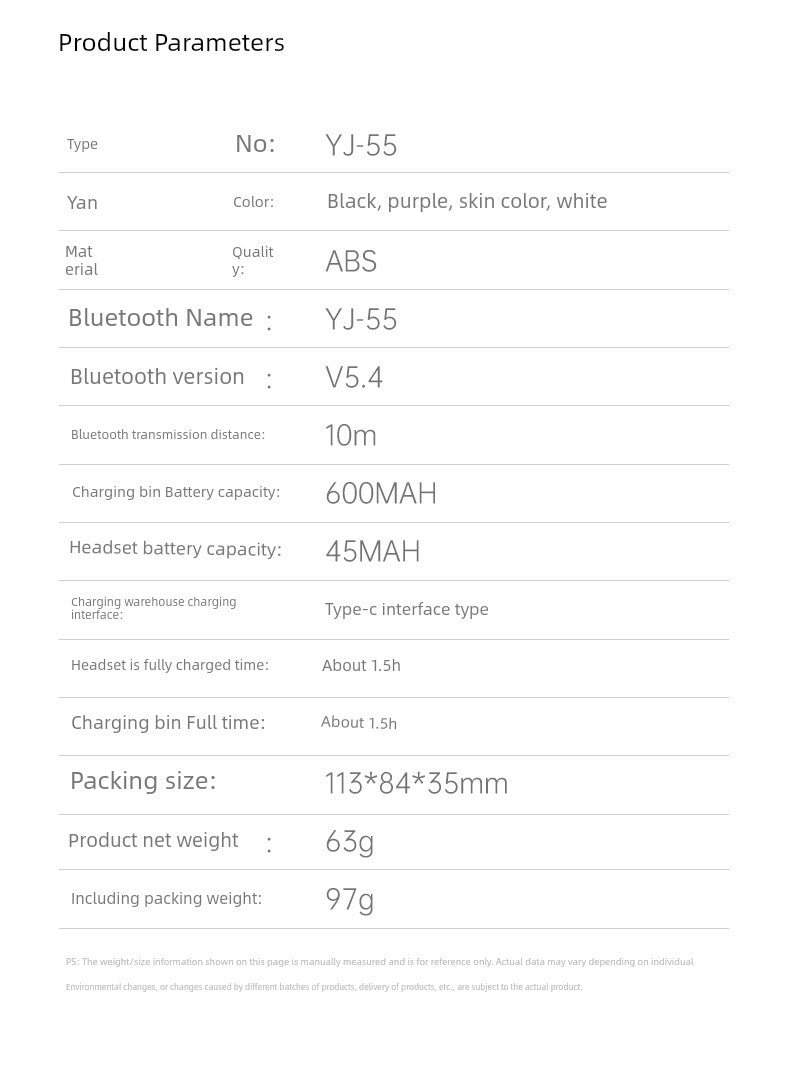This screenshot has height=1066, width=790.
Task: Select the ABS material value
Action: [351, 262]
